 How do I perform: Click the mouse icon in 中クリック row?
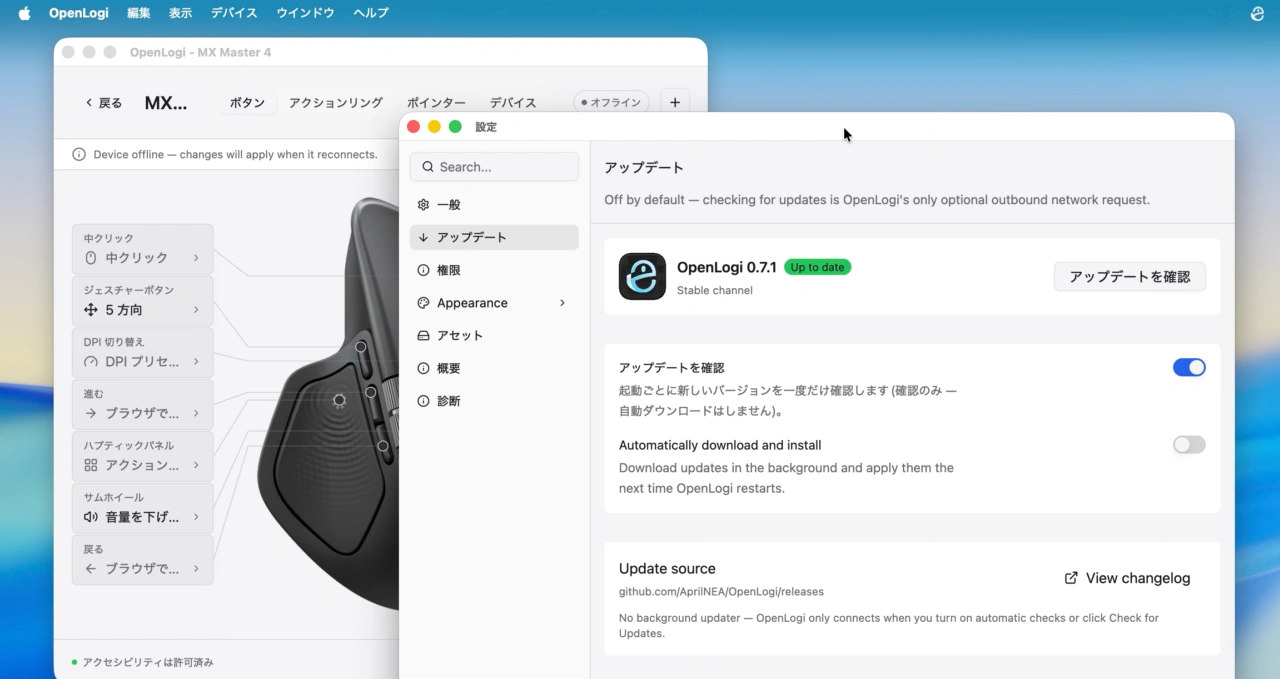[91, 258]
